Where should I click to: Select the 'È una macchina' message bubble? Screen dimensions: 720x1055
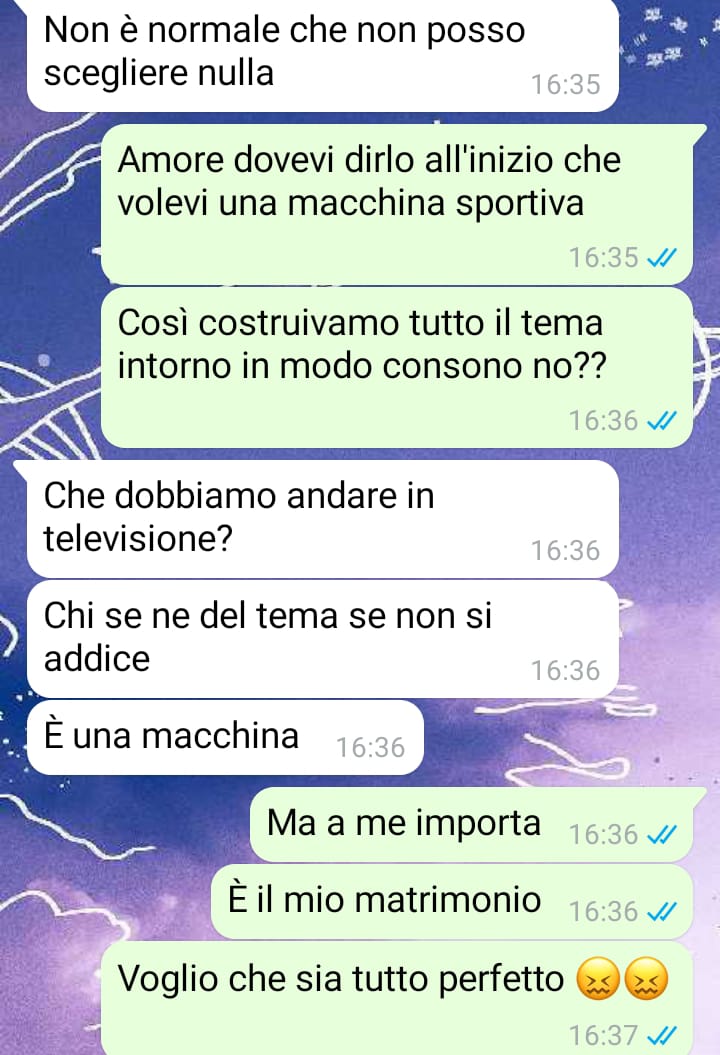[x=225, y=737]
